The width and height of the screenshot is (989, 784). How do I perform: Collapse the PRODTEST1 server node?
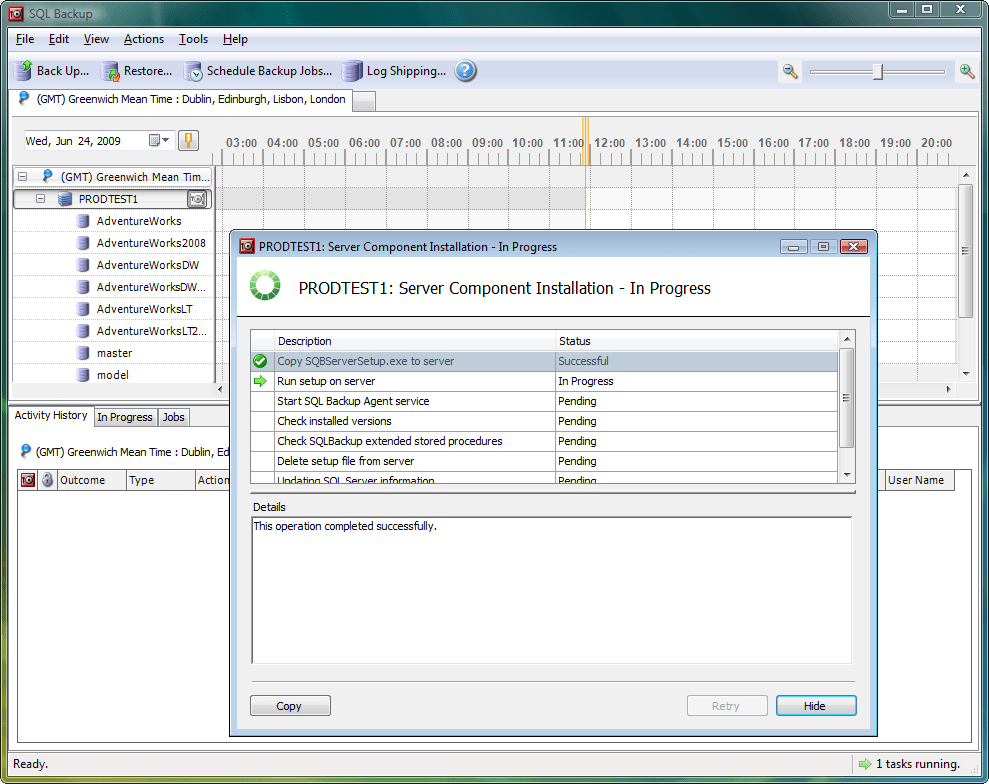pyautogui.click(x=40, y=199)
